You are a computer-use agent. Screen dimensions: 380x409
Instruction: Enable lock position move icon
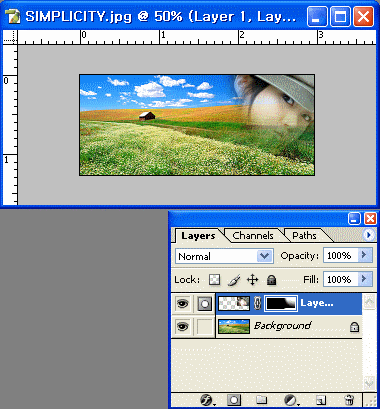tap(252, 280)
